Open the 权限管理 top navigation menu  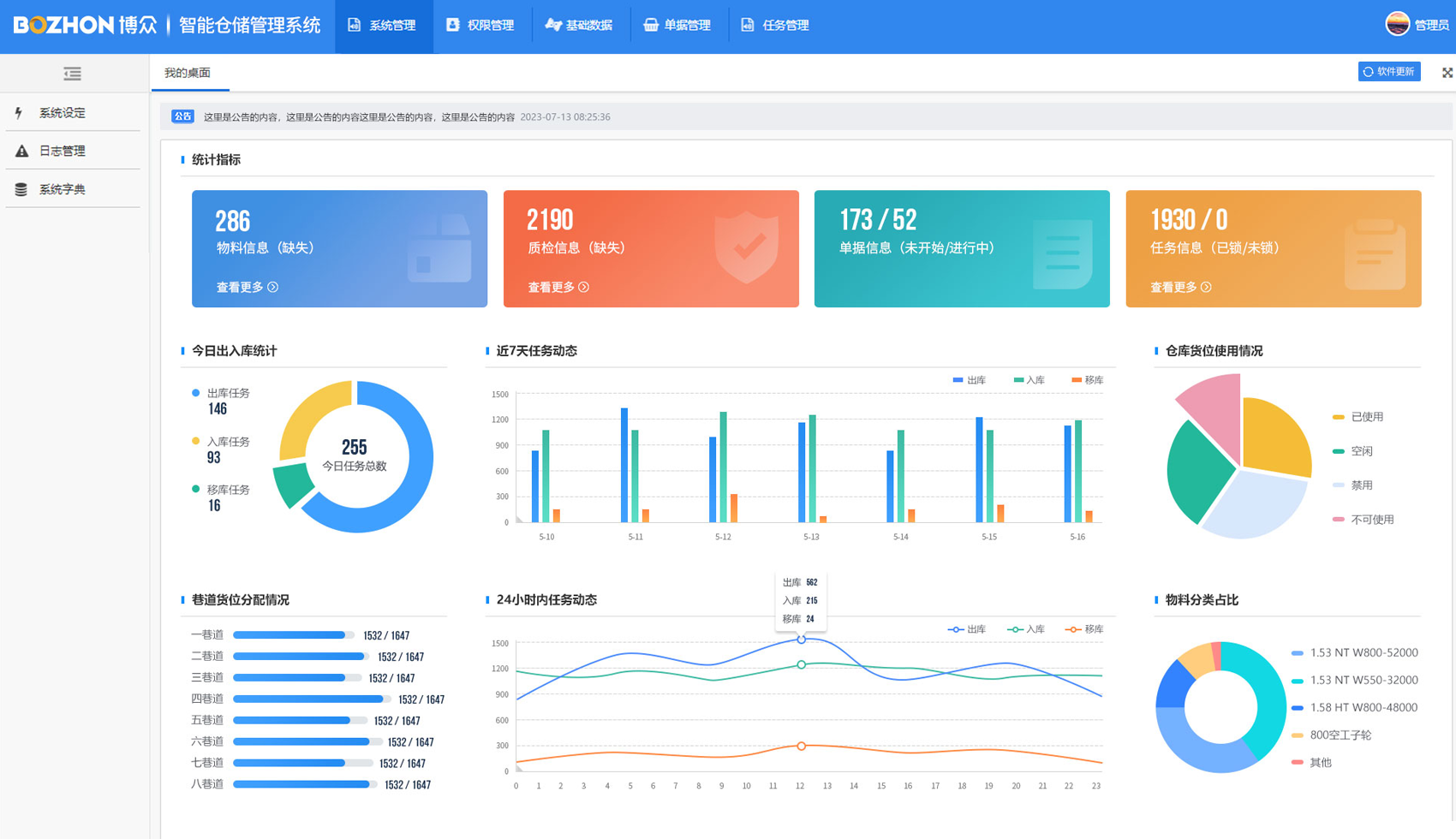pos(480,26)
